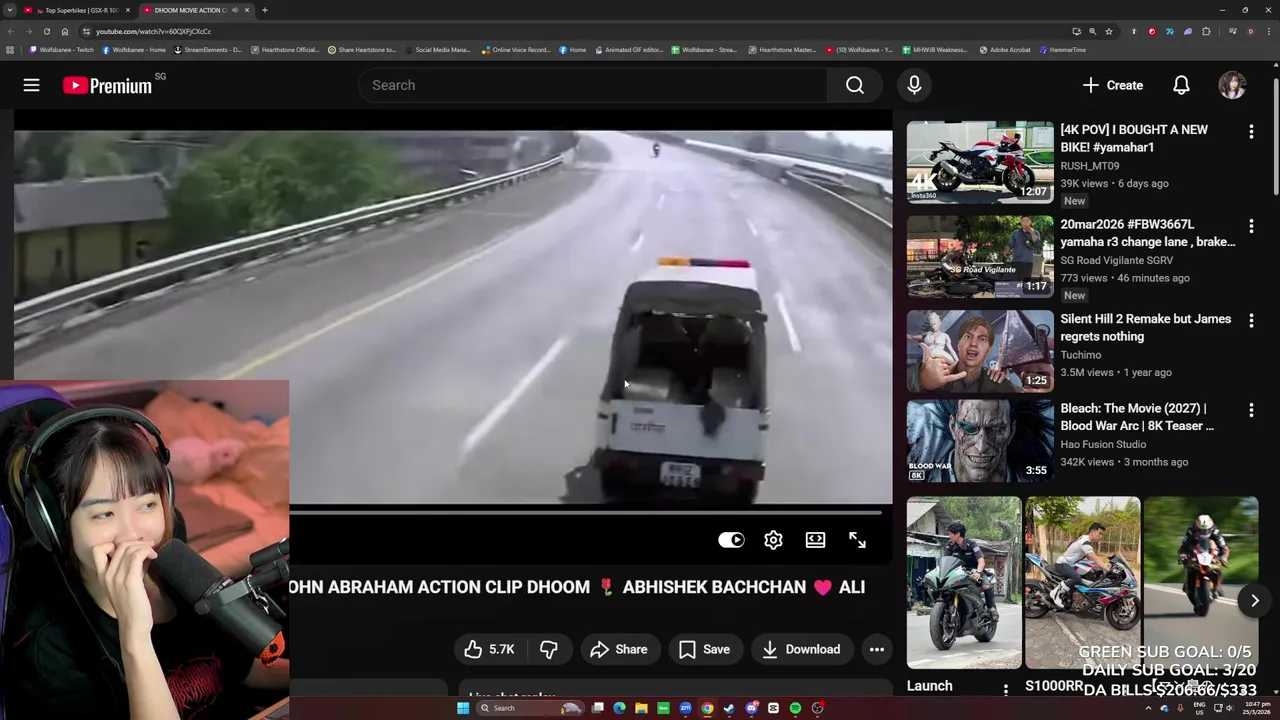Open RUSH_MT09 channel link
Viewport: 1280px width, 720px height.
pos(1090,166)
